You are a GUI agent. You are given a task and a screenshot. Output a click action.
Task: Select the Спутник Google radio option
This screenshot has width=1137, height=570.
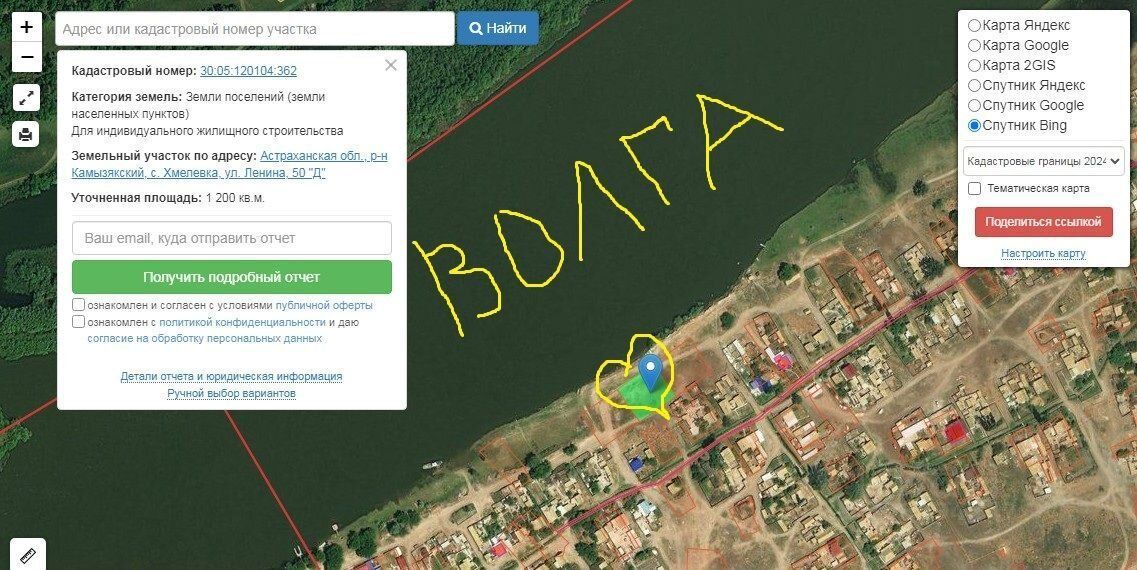coord(975,106)
